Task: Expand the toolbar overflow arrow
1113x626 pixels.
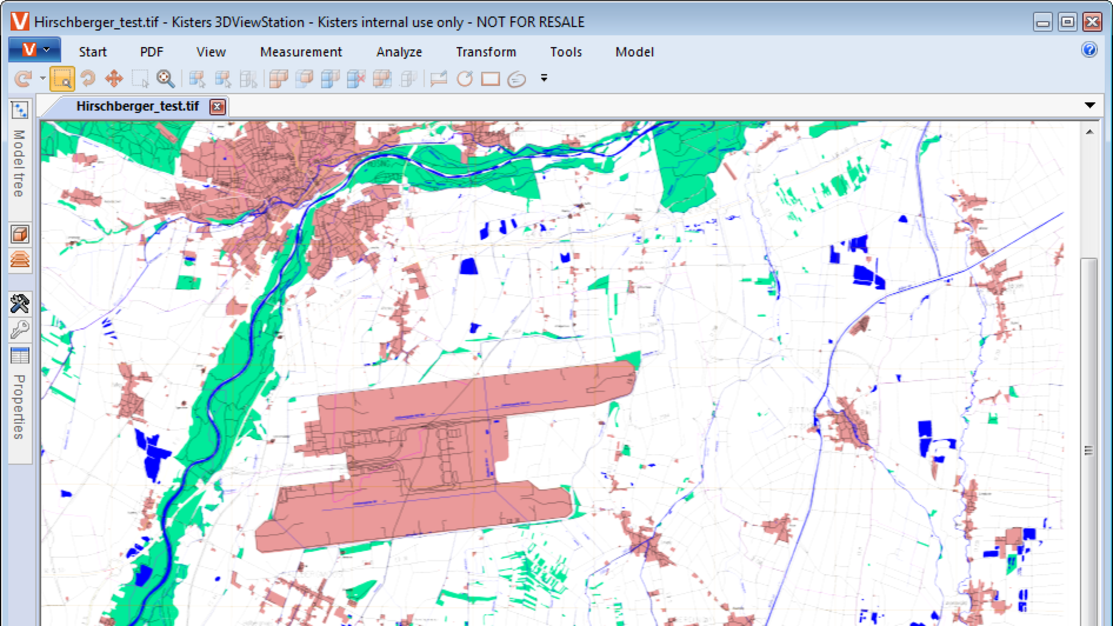Action: [544, 78]
